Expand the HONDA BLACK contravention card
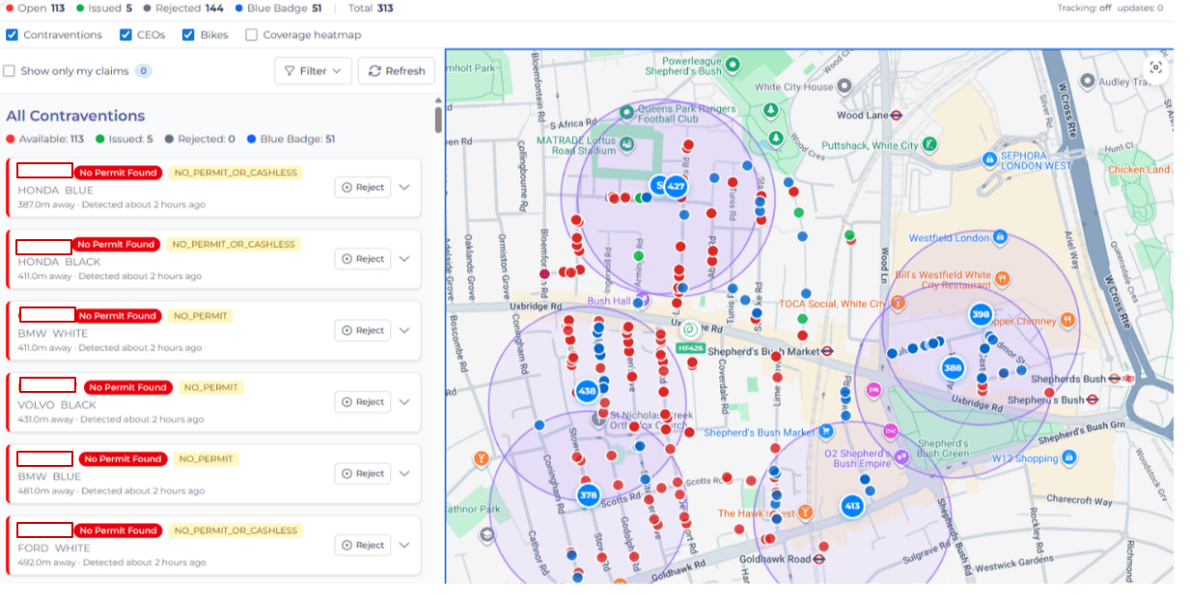The height and width of the screenshot is (595, 1190). coord(405,259)
